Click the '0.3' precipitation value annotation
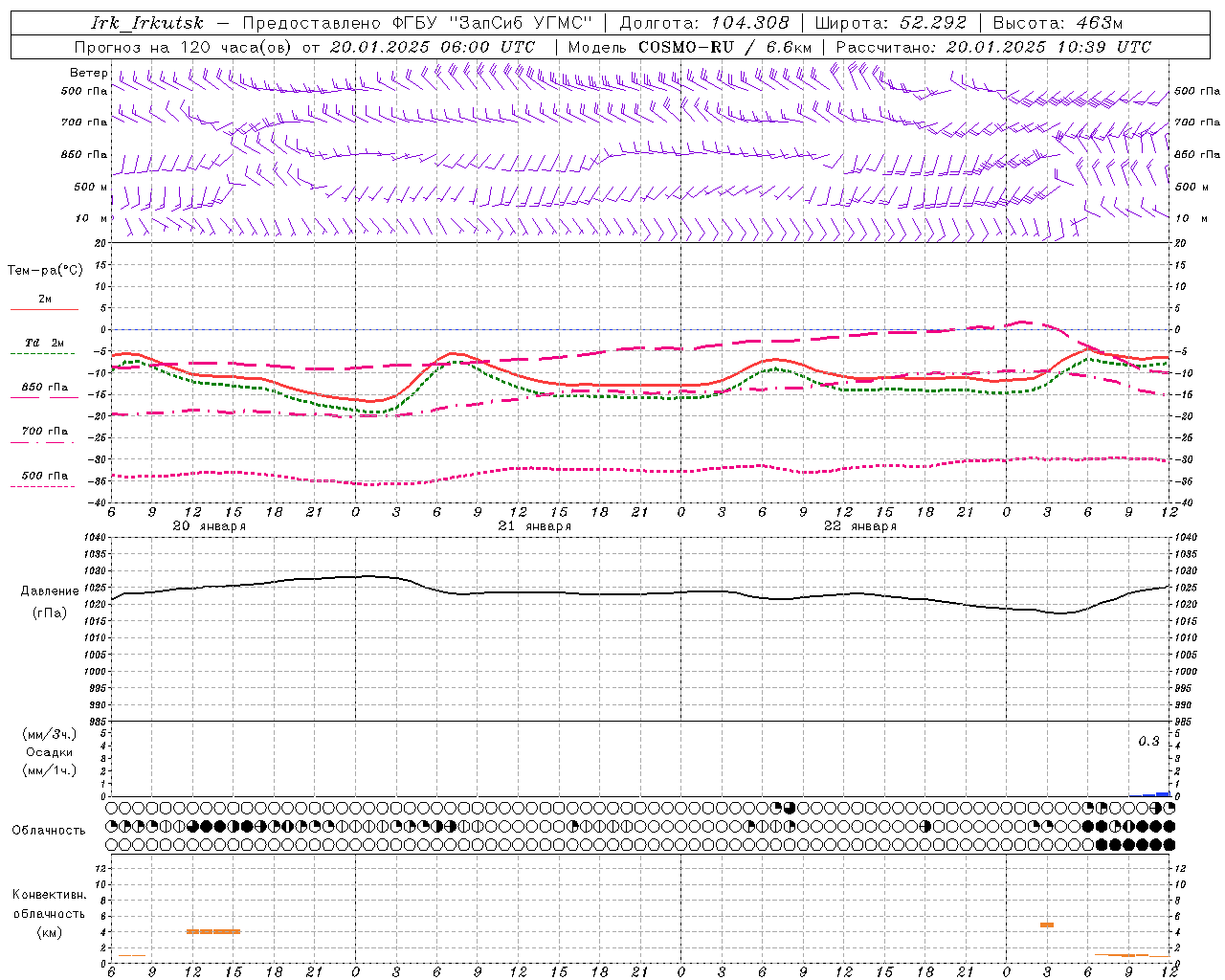Screen dimensions: 1225x980 click(1148, 742)
